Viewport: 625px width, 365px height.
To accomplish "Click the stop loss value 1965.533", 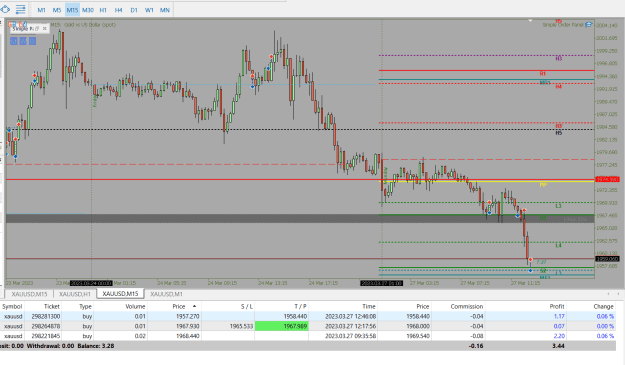I will [x=241, y=326].
